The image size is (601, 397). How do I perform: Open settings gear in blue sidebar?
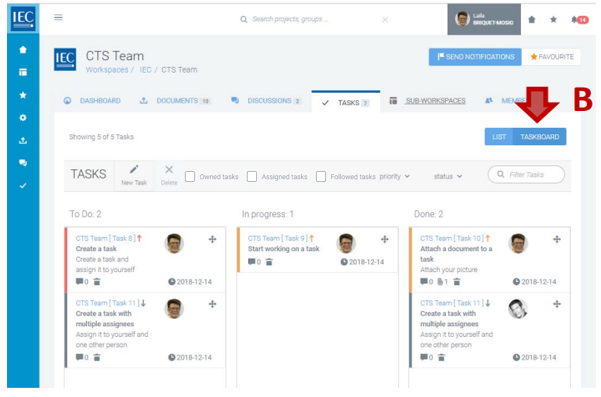(x=23, y=118)
